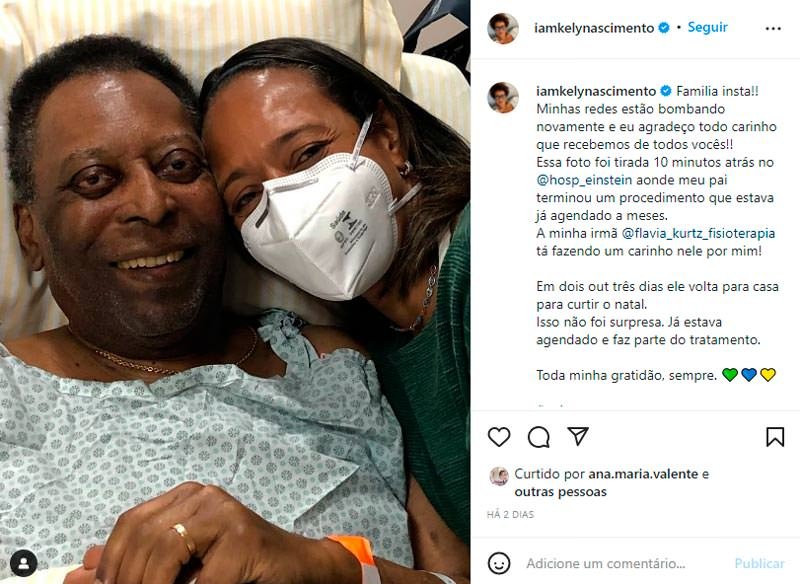Click the Adicione um comentário field

pos(606,564)
